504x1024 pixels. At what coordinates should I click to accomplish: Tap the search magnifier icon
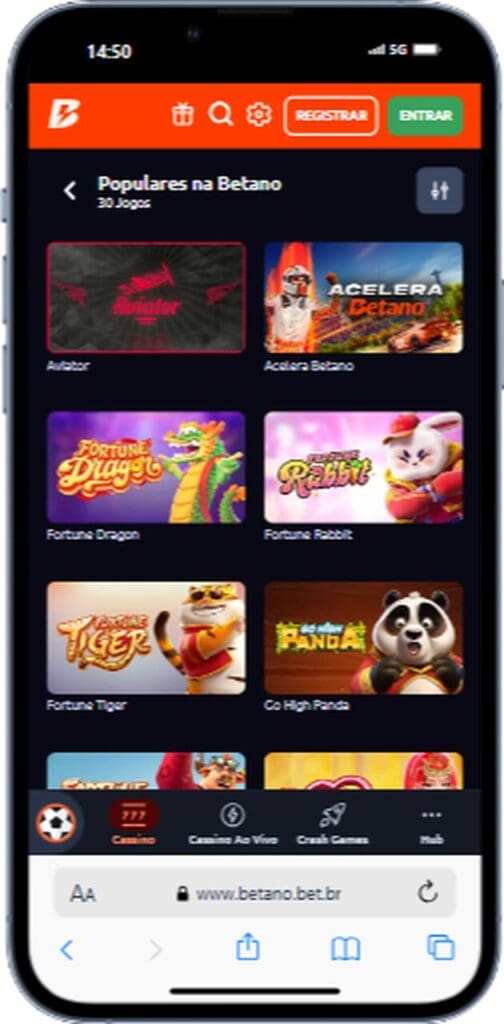221,115
